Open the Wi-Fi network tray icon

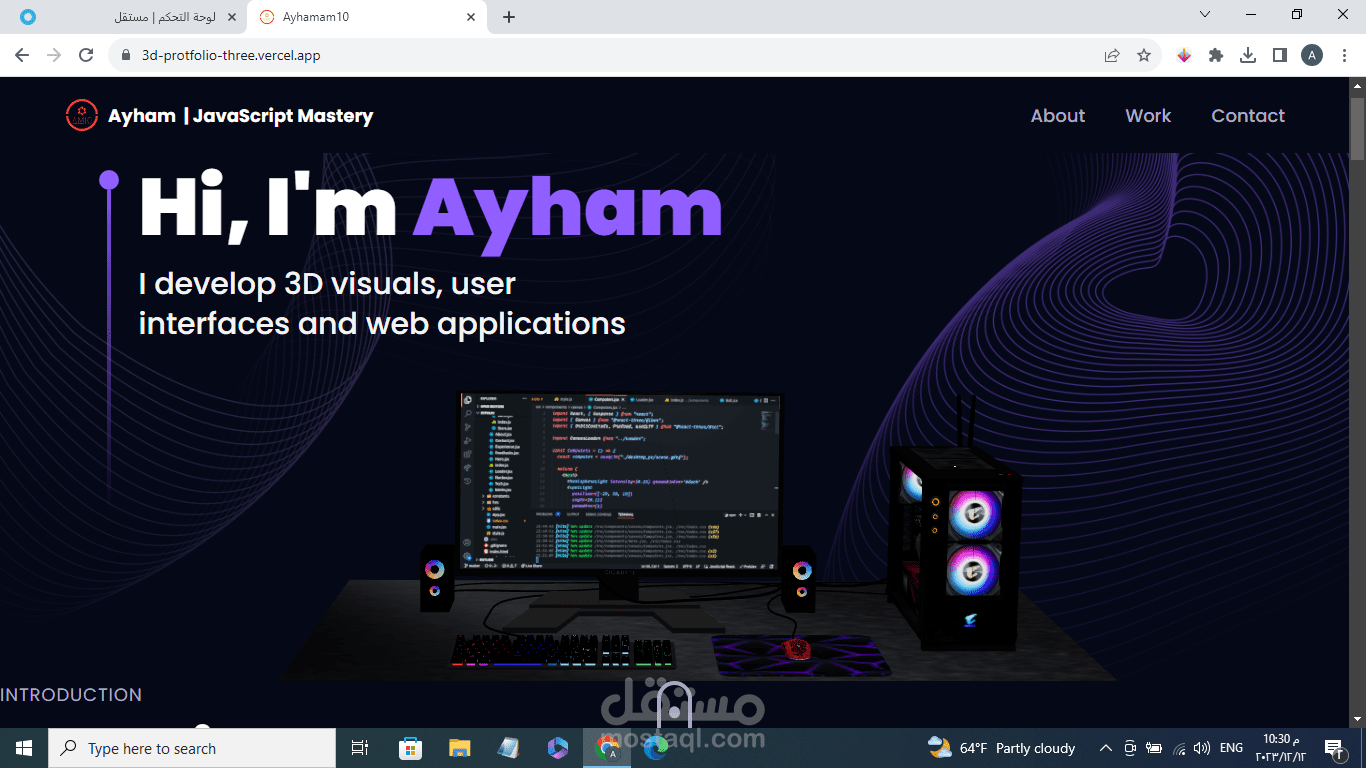pyautogui.click(x=1179, y=748)
